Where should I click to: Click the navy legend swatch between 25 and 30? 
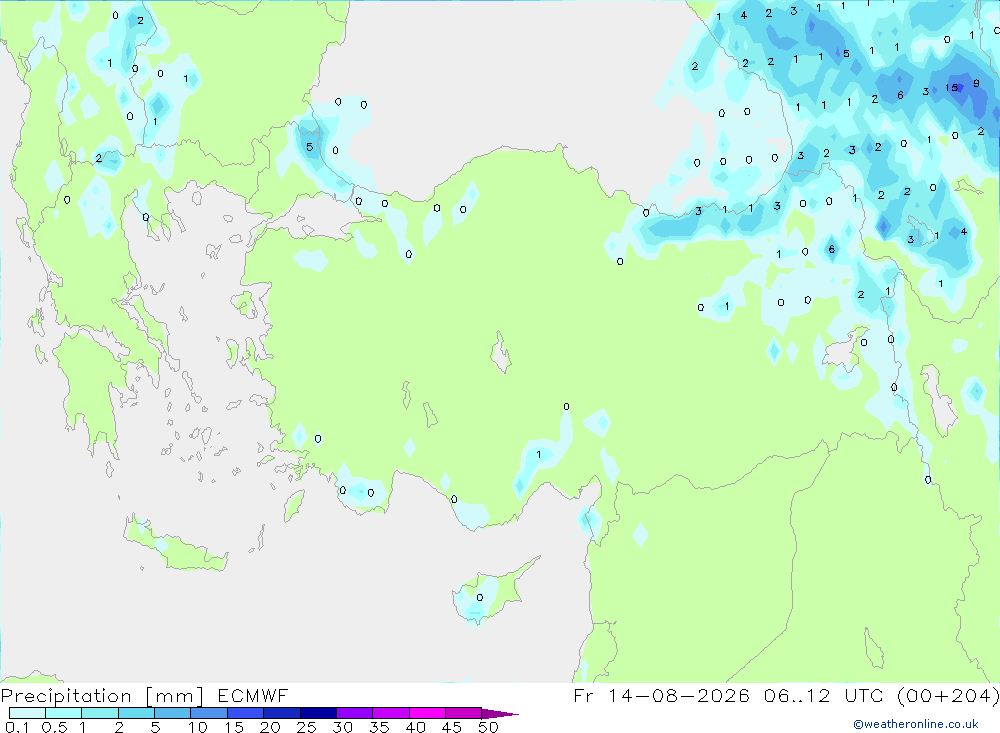pos(318,713)
